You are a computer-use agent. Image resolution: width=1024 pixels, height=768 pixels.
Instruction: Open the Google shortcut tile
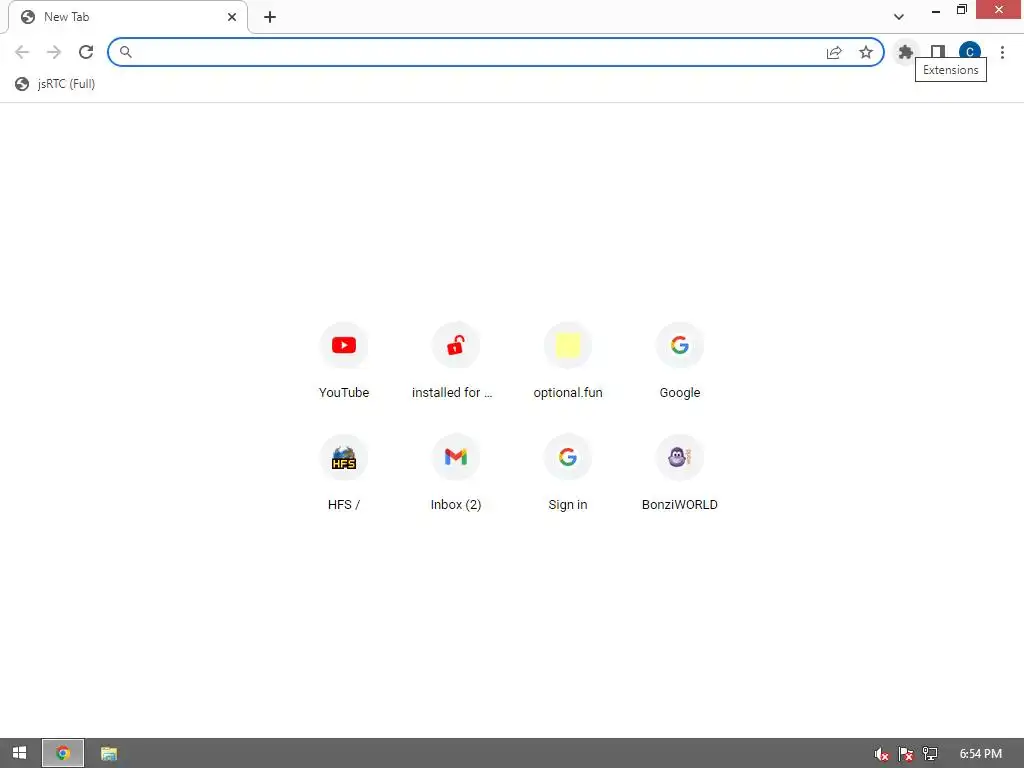(679, 360)
